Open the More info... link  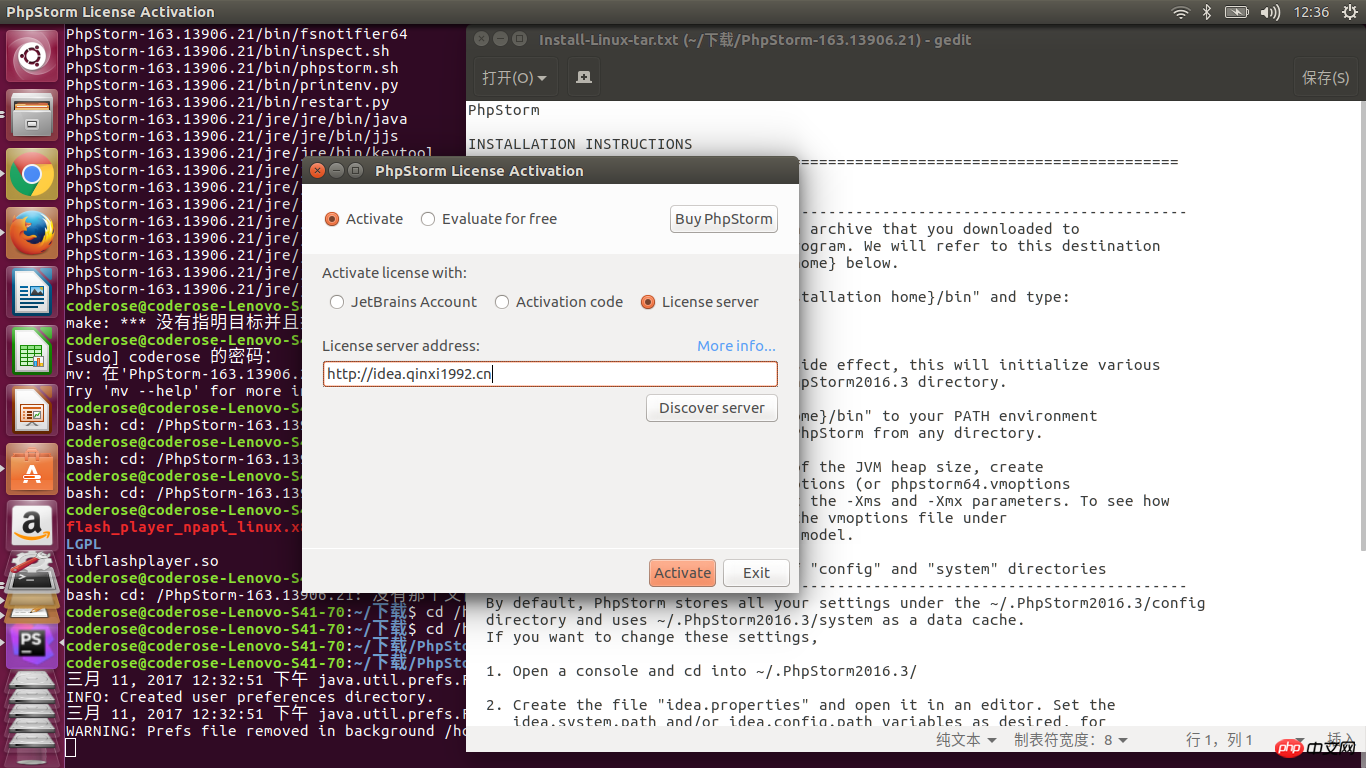[736, 346]
